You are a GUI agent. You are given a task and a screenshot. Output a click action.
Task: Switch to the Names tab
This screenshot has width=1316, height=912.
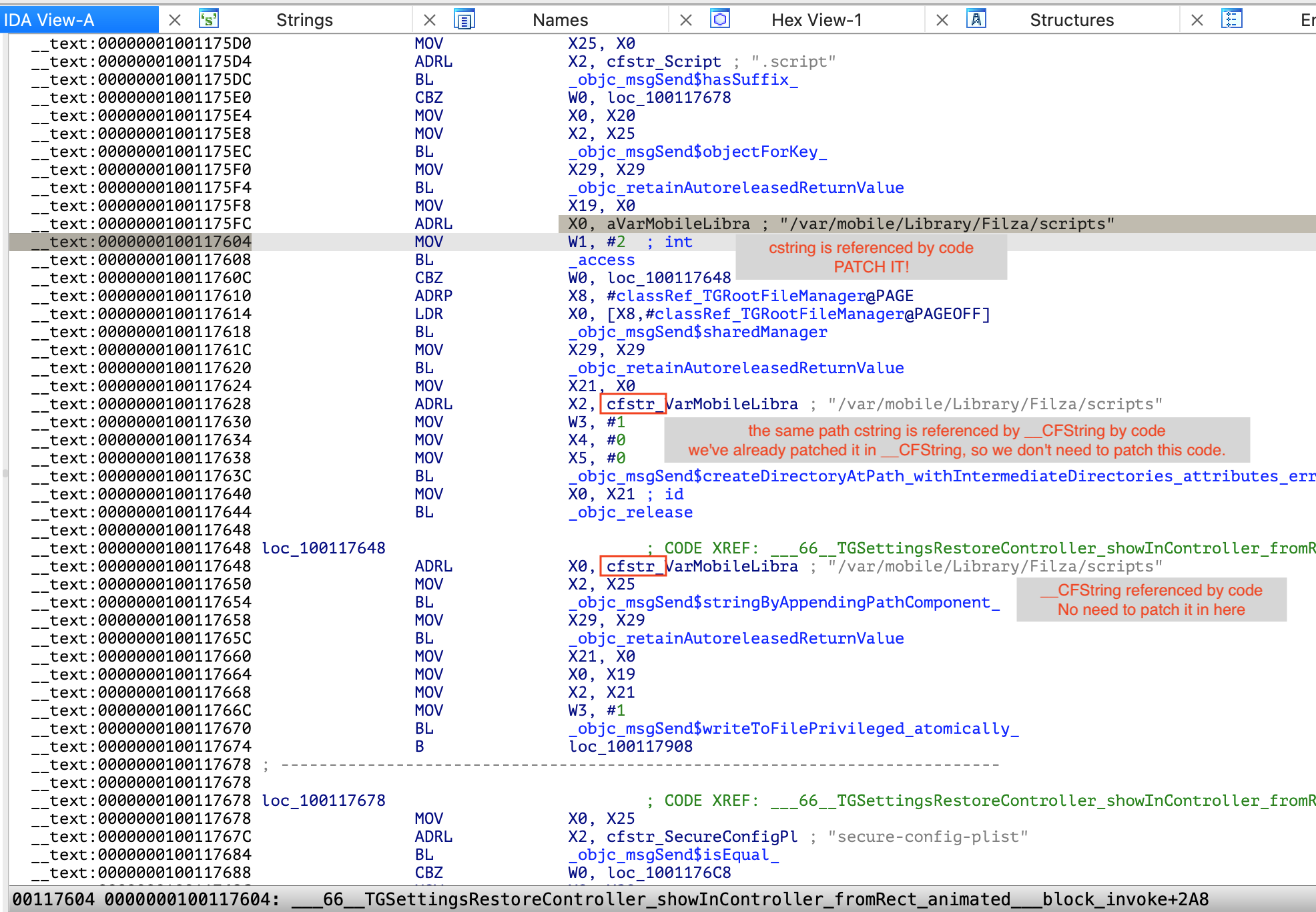[560, 20]
